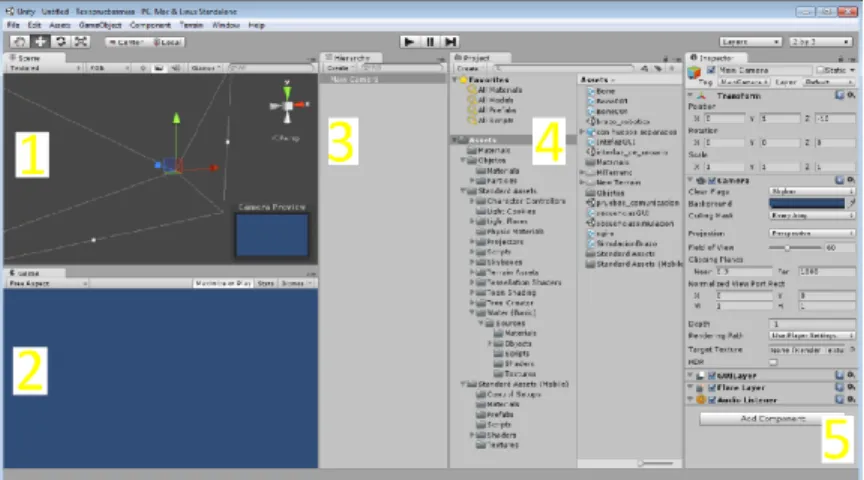This screenshot has width=864, height=480.
Task: Open Projection Perspective dropdown
Action: [x=812, y=233]
